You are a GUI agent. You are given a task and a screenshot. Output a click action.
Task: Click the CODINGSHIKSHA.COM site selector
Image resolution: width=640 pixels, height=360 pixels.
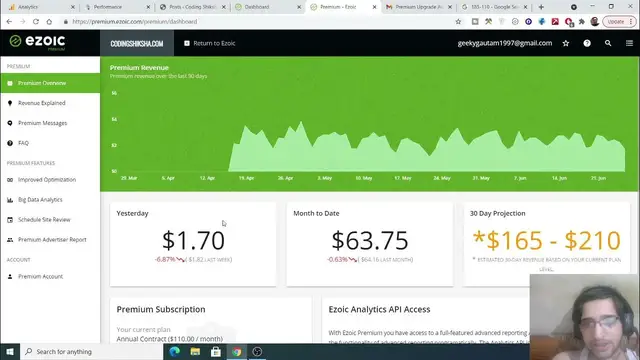pos(137,43)
